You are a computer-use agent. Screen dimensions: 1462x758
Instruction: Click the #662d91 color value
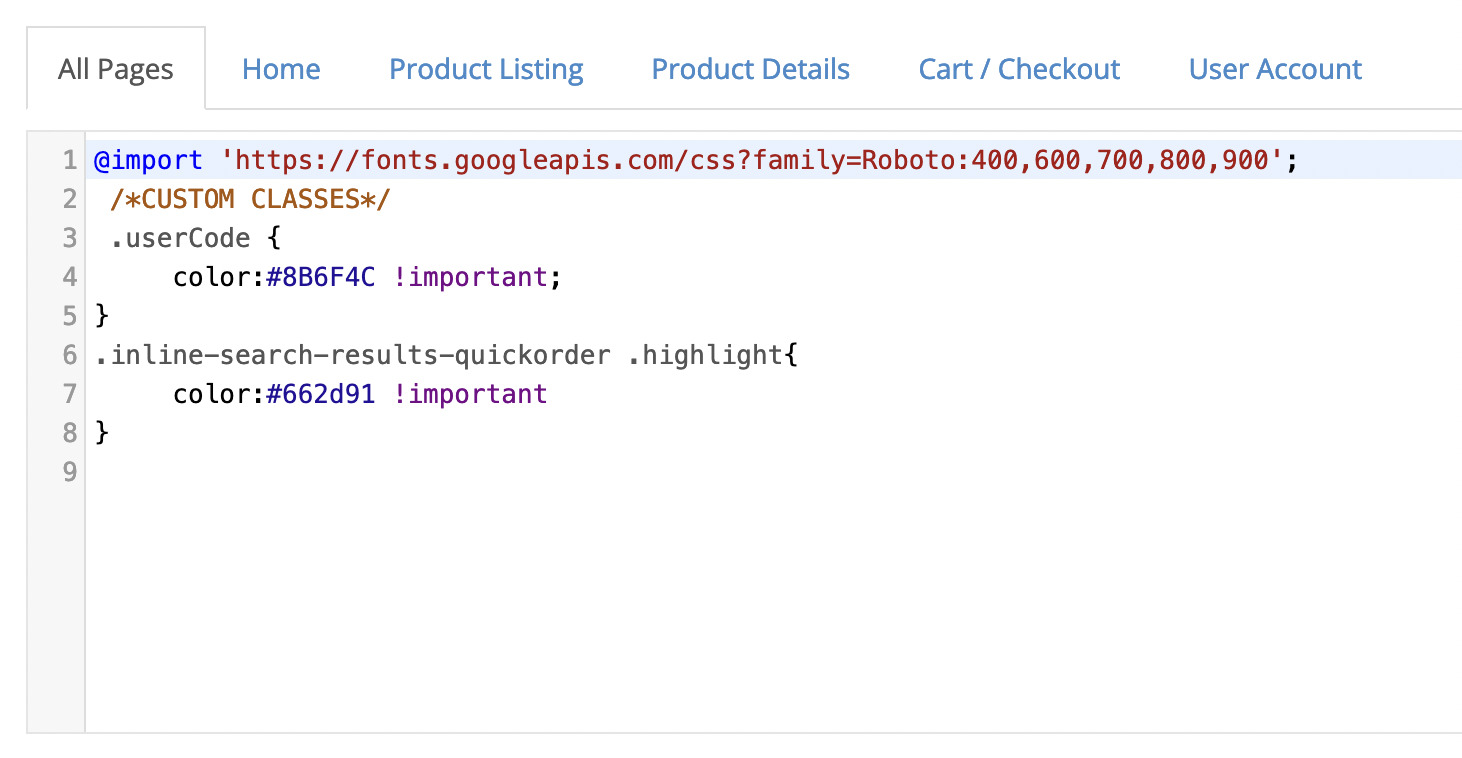[x=320, y=394]
